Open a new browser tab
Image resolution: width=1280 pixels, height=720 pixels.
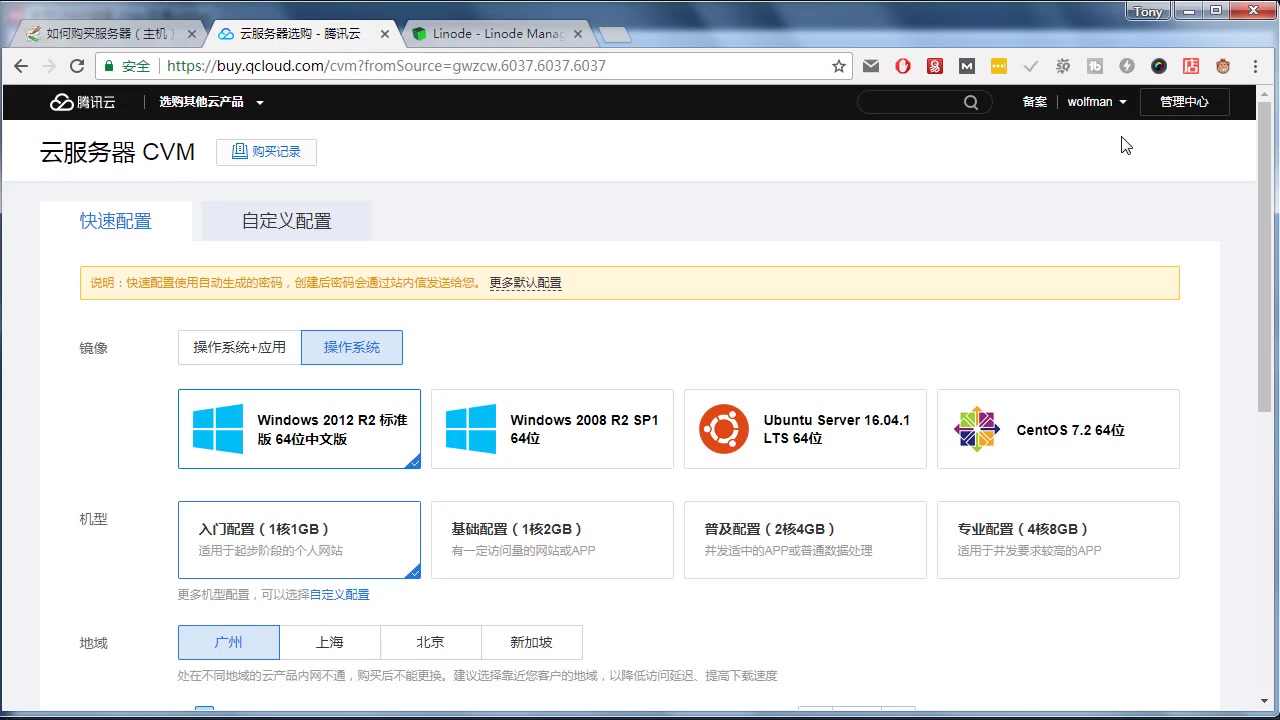[615, 35]
